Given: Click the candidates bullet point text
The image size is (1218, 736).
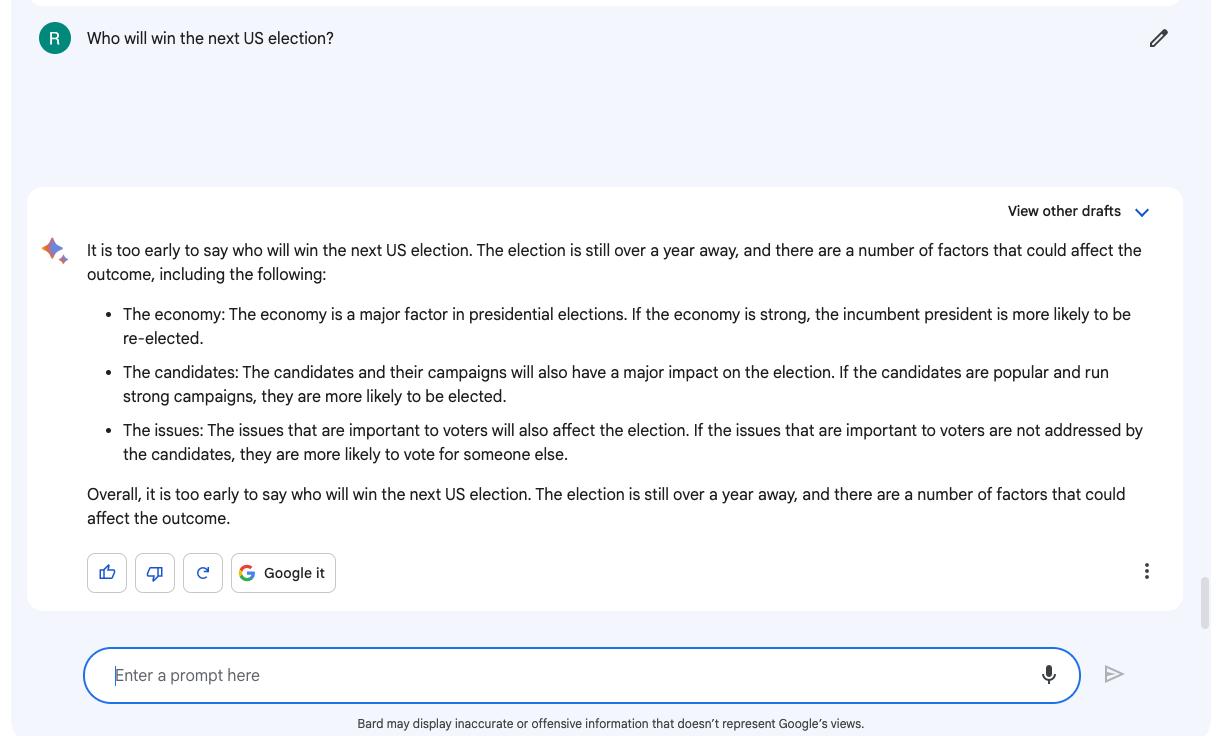Looking at the screenshot, I should coord(616,384).
